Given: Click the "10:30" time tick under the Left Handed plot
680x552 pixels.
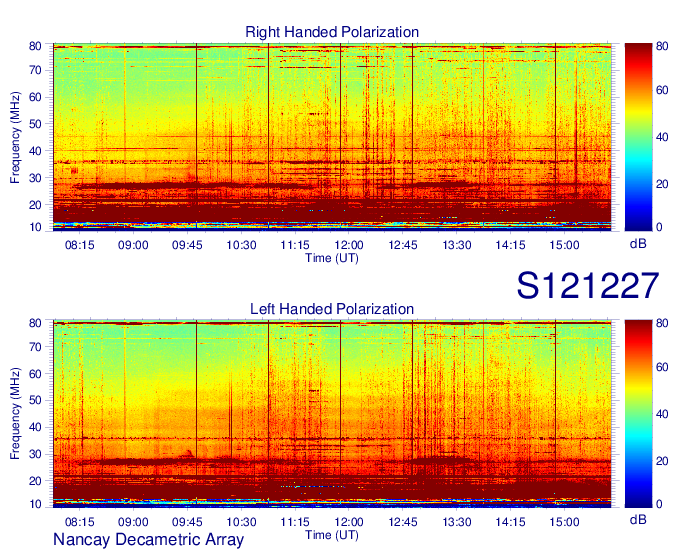Looking at the screenshot, I should click(241, 522).
